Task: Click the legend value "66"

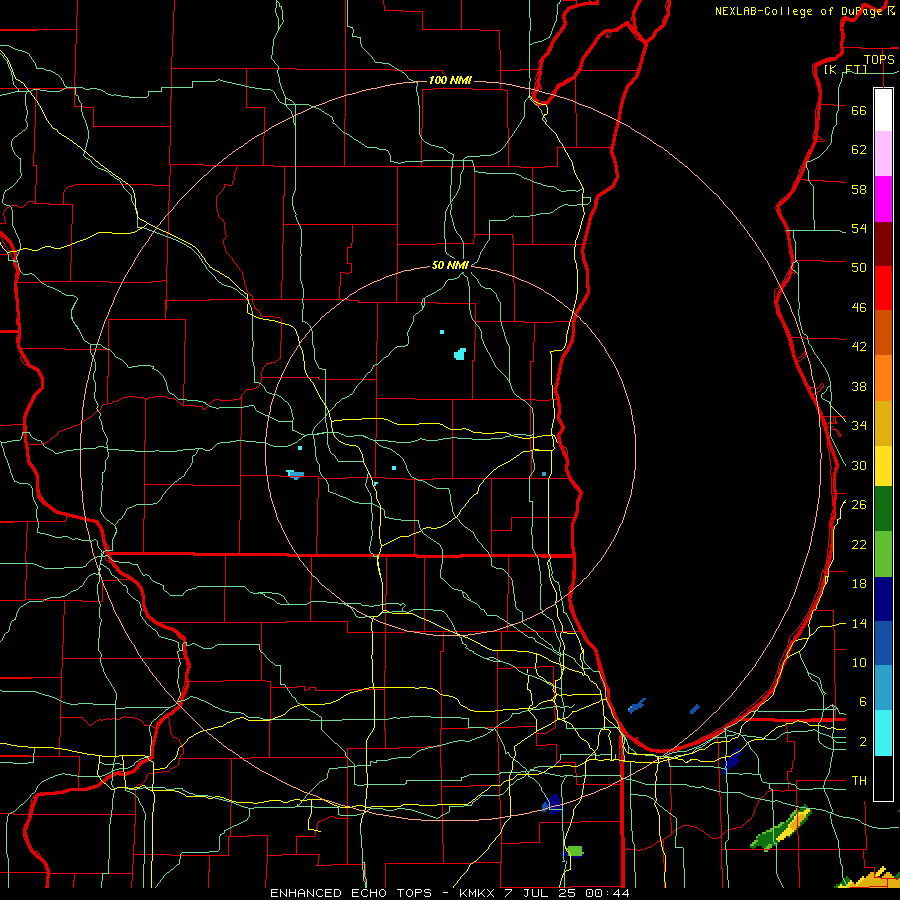Action: (x=859, y=110)
